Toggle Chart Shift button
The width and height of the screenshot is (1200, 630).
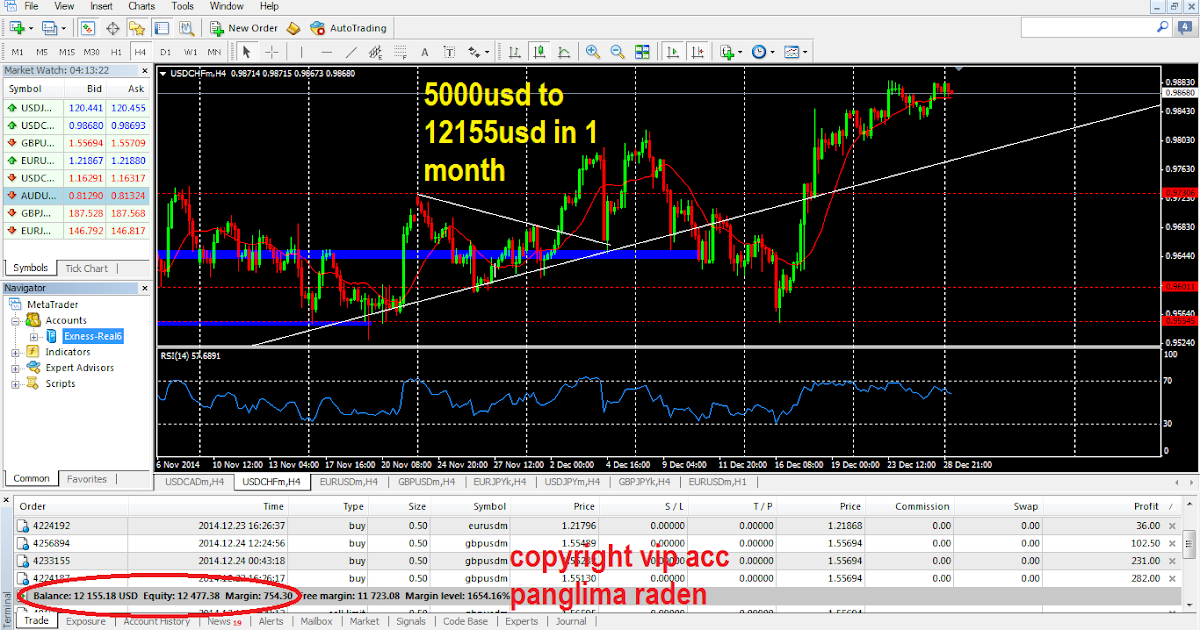[697, 52]
